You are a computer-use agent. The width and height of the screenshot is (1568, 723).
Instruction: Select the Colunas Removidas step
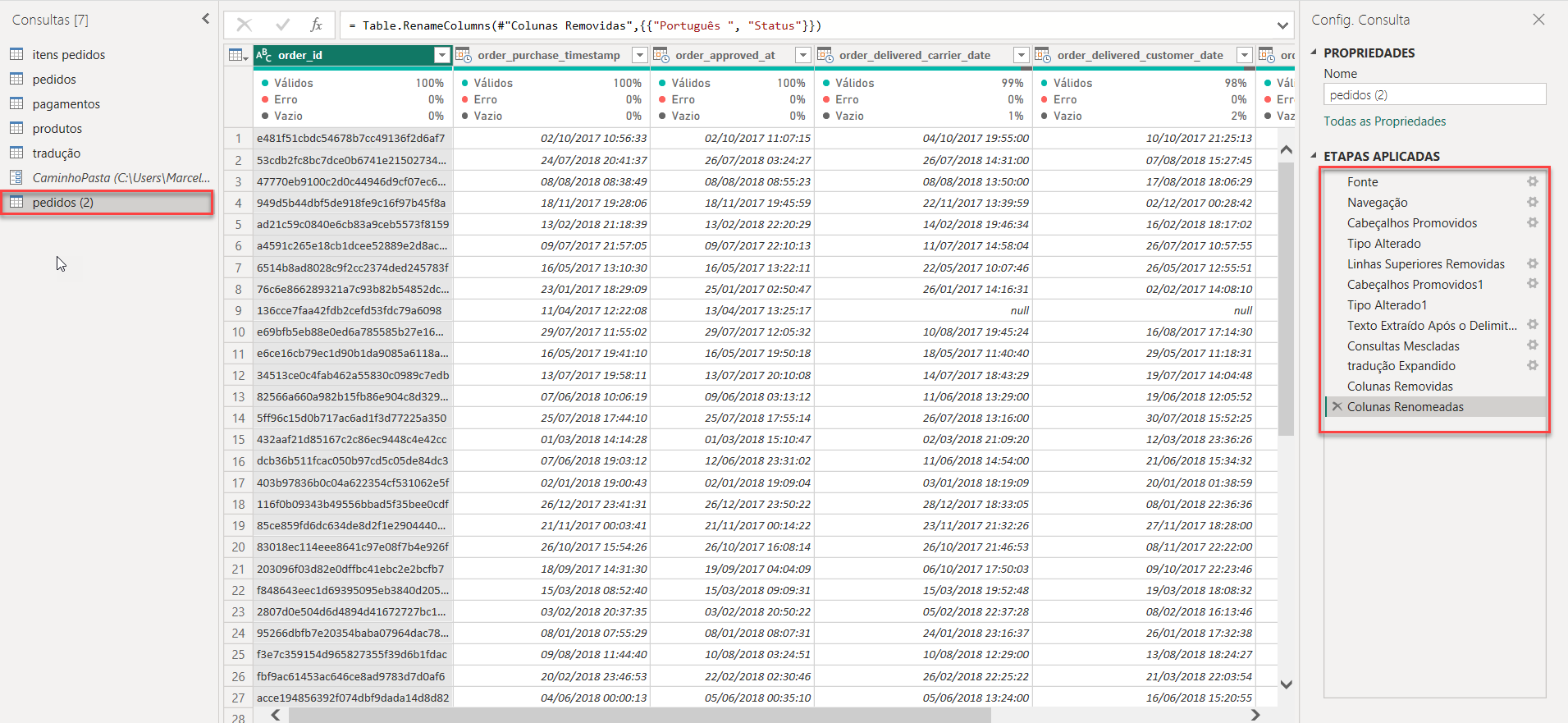pyautogui.click(x=1400, y=387)
